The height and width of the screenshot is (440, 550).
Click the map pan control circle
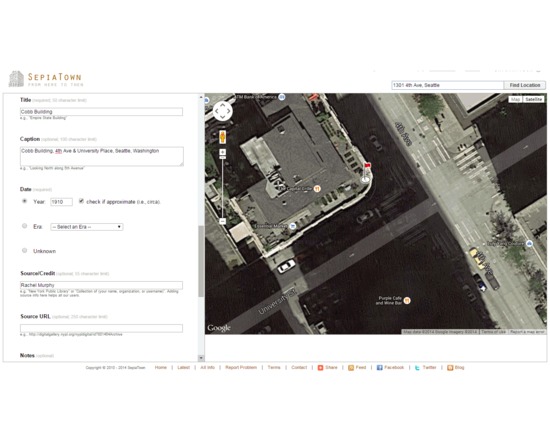pos(222,111)
